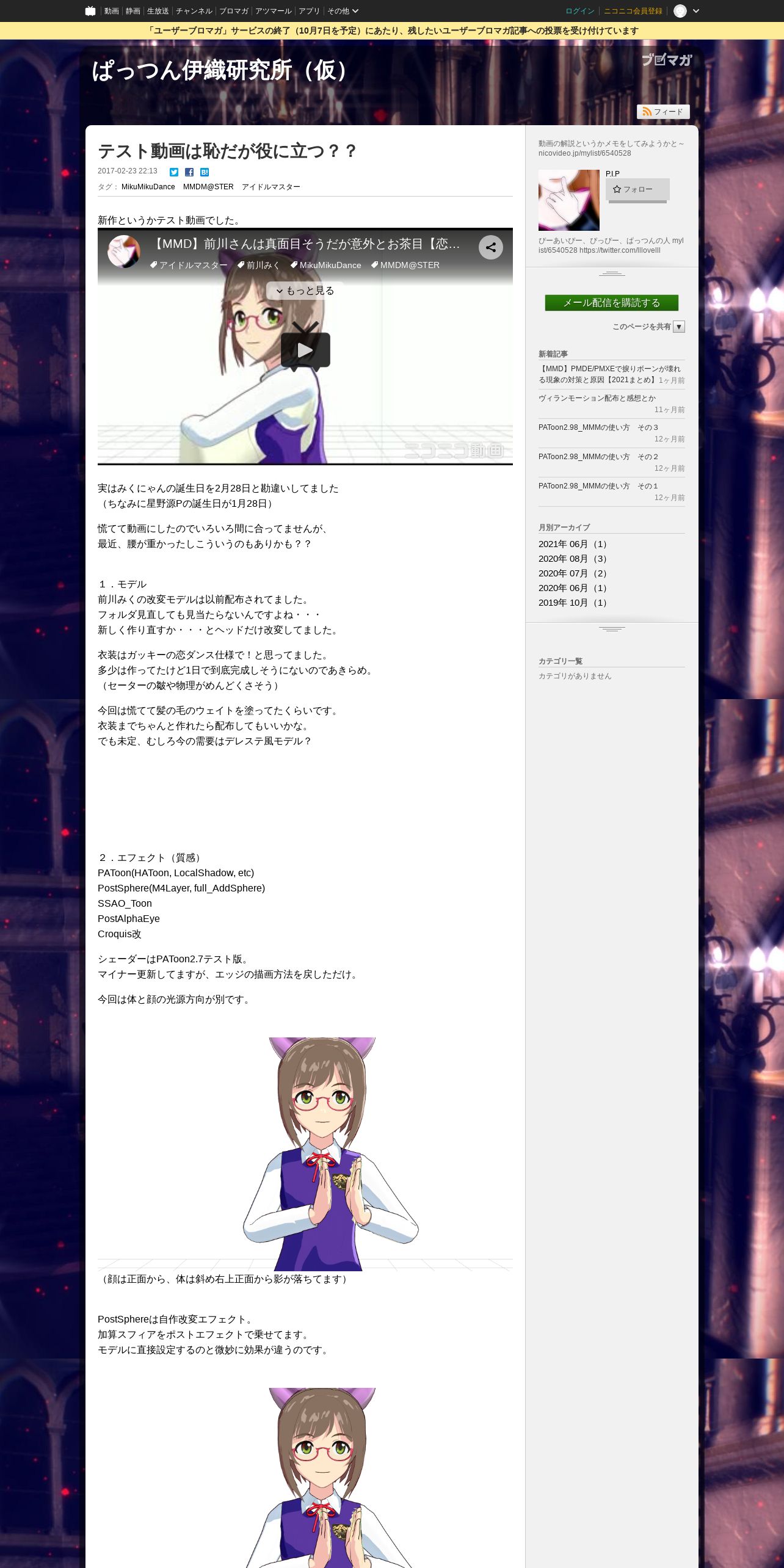Bookmark the article with Hatena B! icon

coord(205,172)
